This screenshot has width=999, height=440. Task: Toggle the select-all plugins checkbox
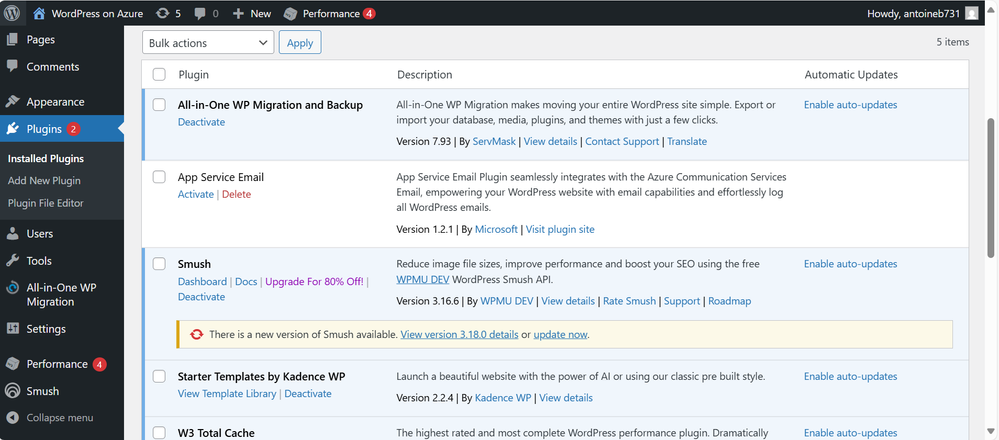(x=159, y=75)
